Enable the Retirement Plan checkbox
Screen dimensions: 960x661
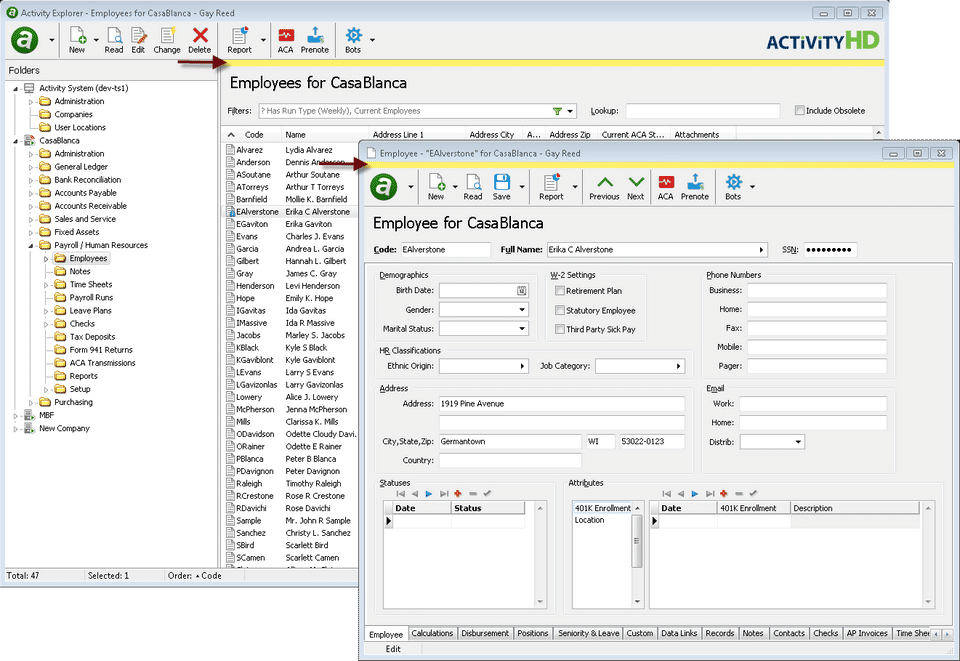pyautogui.click(x=560, y=291)
